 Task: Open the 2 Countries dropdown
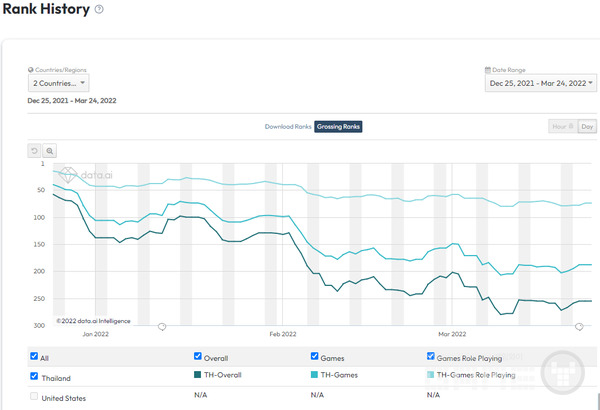pos(58,84)
